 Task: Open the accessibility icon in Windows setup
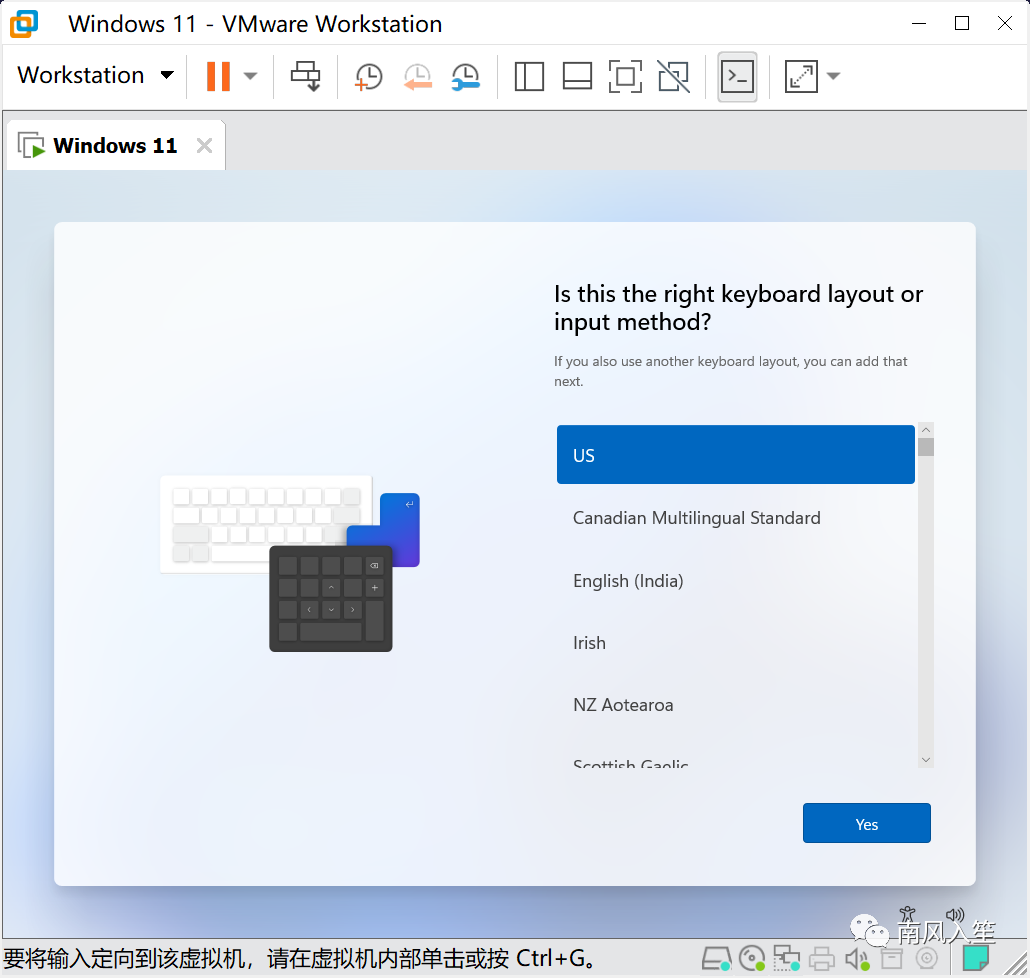tap(907, 915)
